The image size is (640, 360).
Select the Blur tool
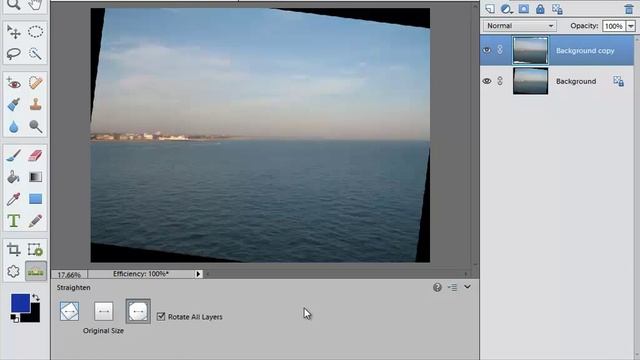point(13,127)
